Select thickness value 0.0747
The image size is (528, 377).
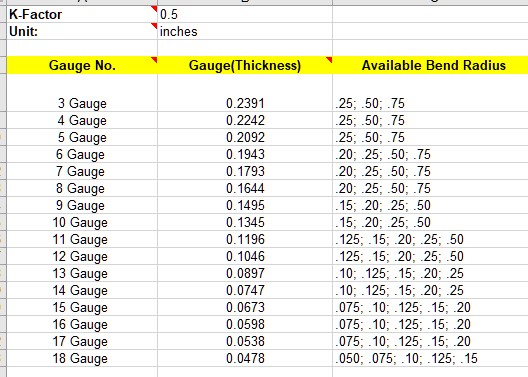pyautogui.click(x=245, y=290)
